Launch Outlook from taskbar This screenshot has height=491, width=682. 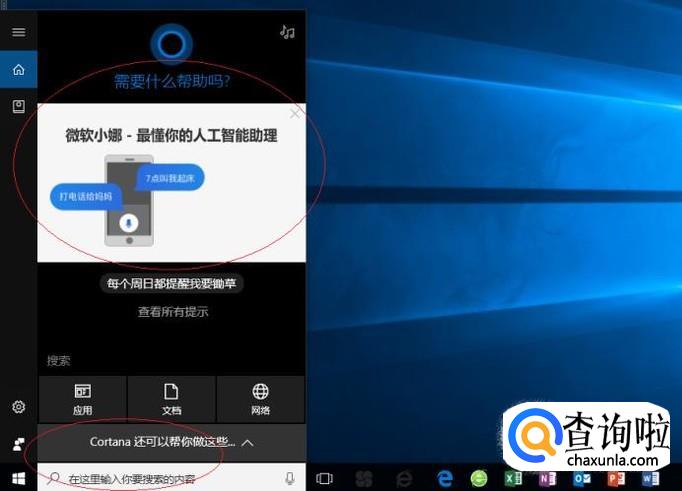[x=582, y=479]
